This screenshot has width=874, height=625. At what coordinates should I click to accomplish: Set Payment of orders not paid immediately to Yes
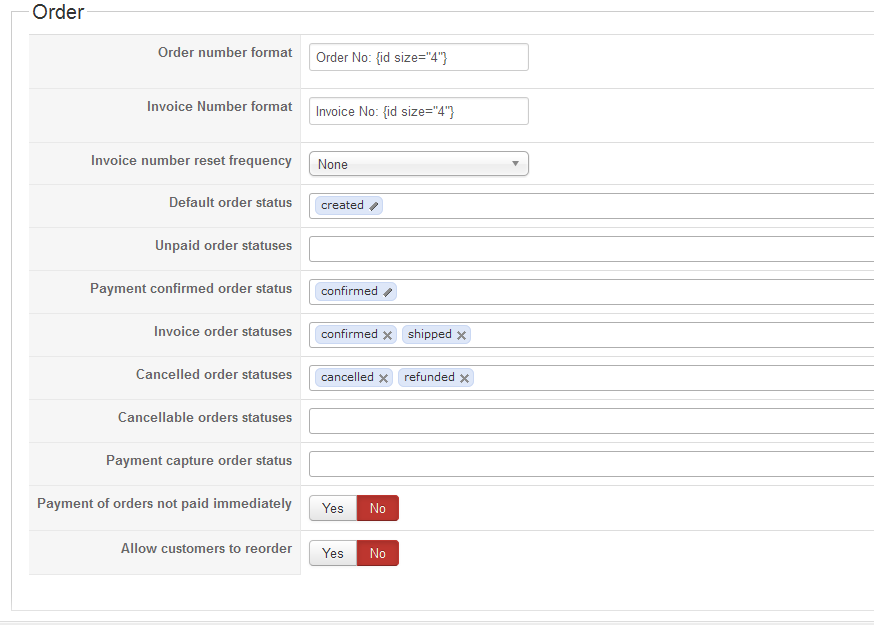(333, 508)
